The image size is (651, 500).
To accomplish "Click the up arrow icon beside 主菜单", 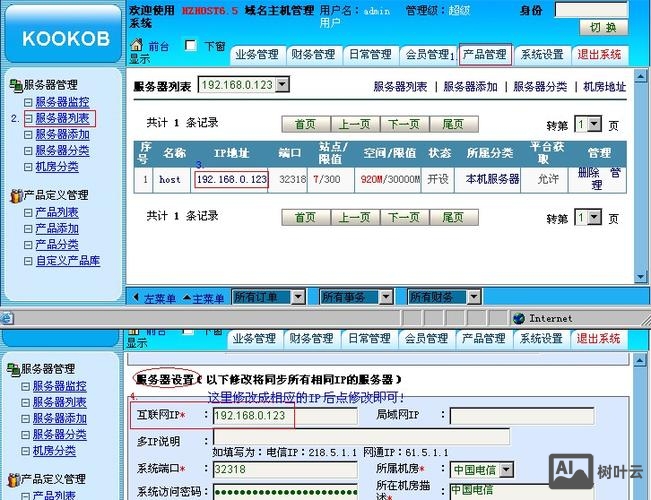I will click(187, 297).
